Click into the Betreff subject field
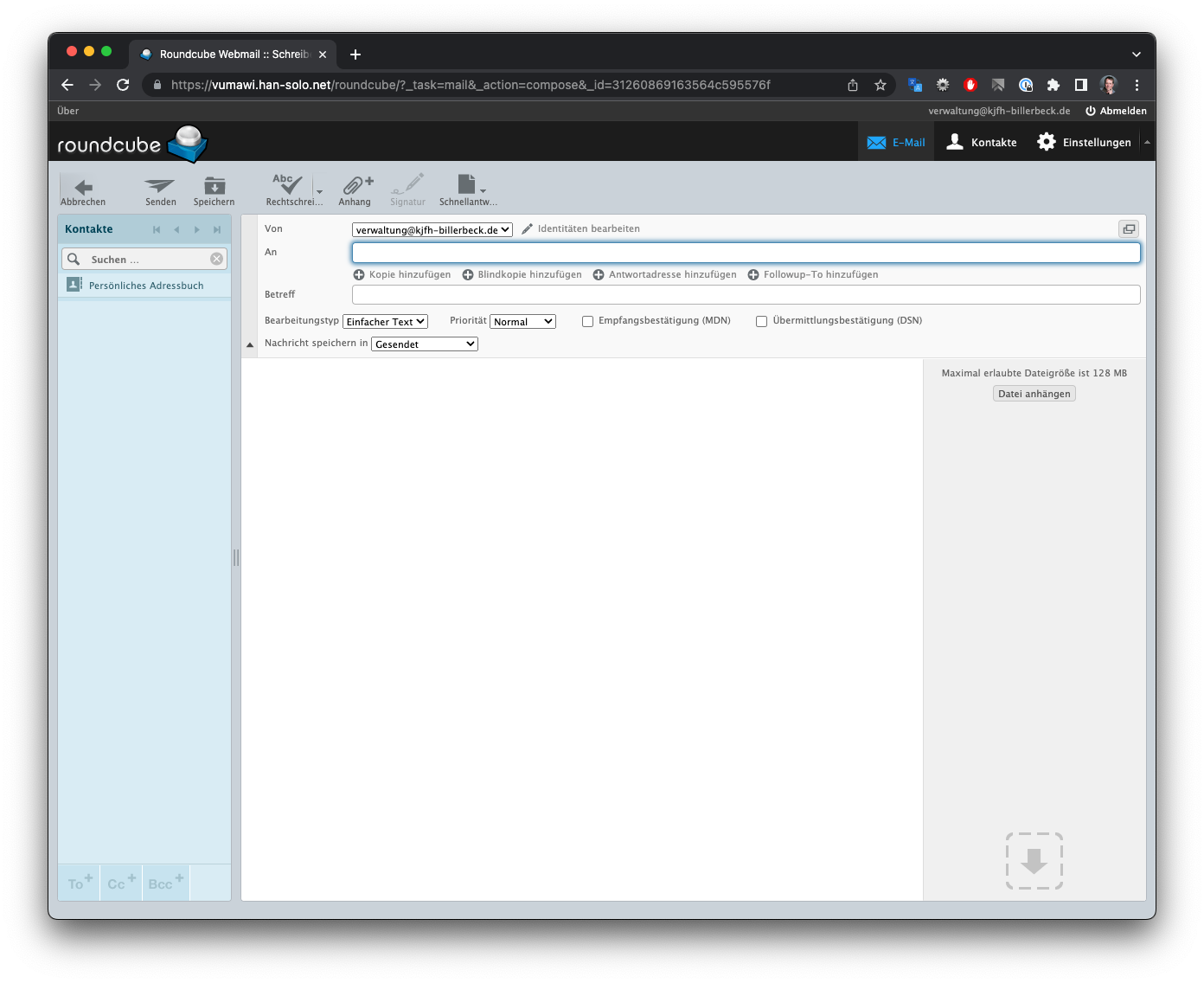The image size is (1204, 983). [746, 295]
